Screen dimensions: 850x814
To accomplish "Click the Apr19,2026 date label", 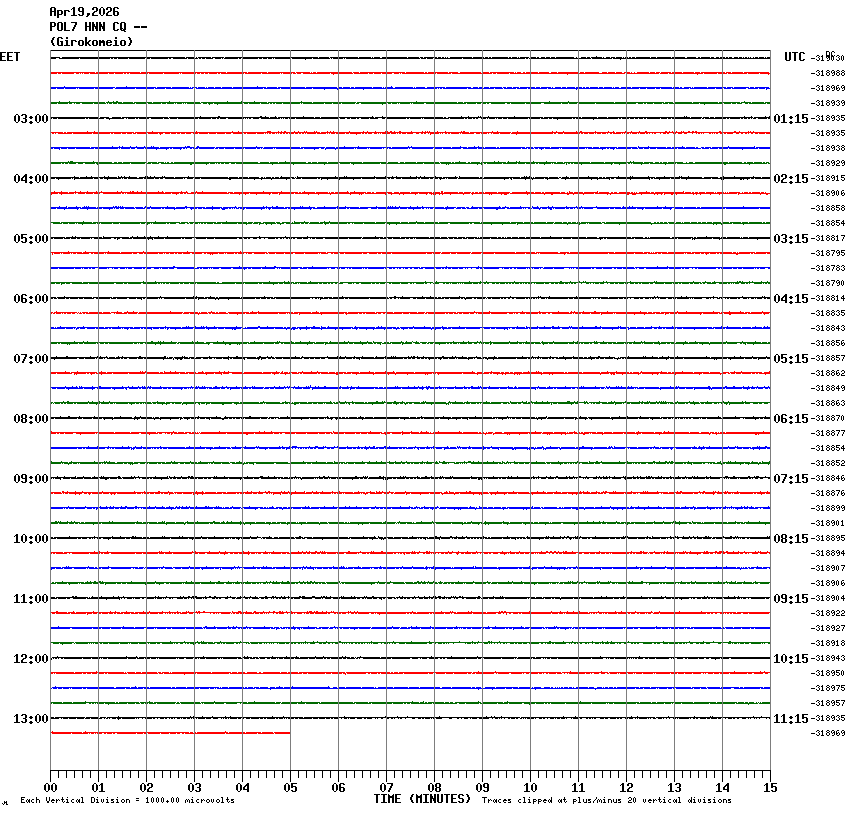I will [x=84, y=12].
